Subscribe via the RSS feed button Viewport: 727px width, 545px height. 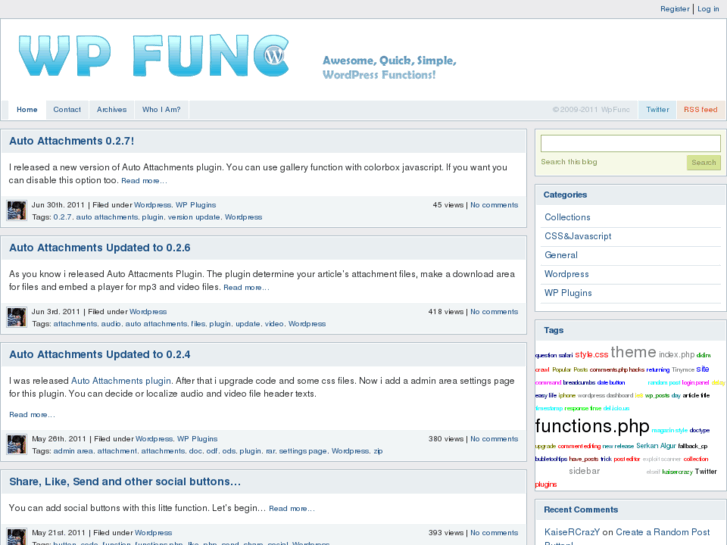tap(700, 109)
